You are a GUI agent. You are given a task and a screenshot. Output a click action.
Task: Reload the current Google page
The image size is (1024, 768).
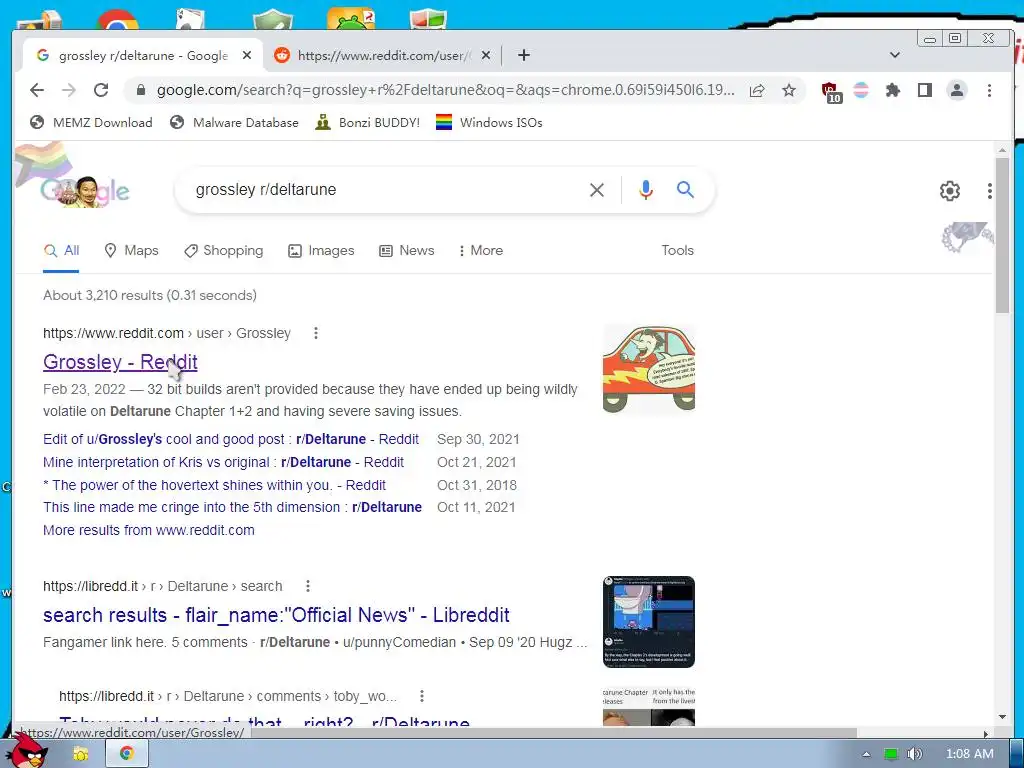tap(101, 90)
